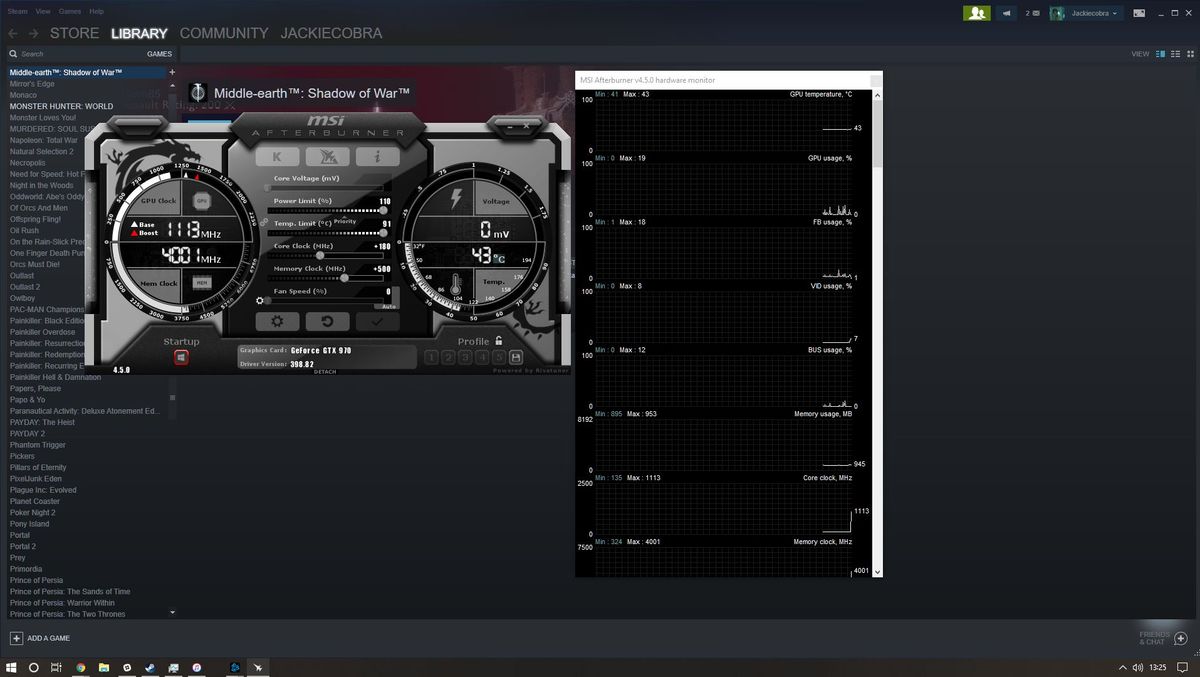Click the Fan Speed slider
Viewport: 1200px width, 677px height.
click(x=268, y=300)
